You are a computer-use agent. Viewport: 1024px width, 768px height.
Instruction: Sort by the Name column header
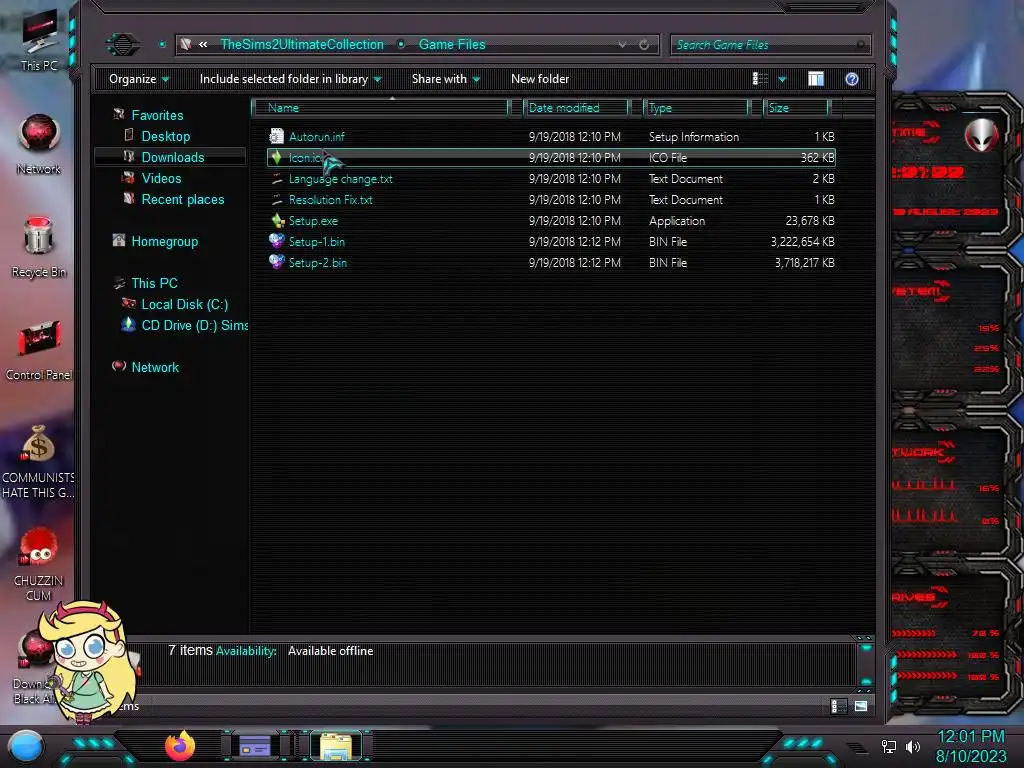[381, 108]
